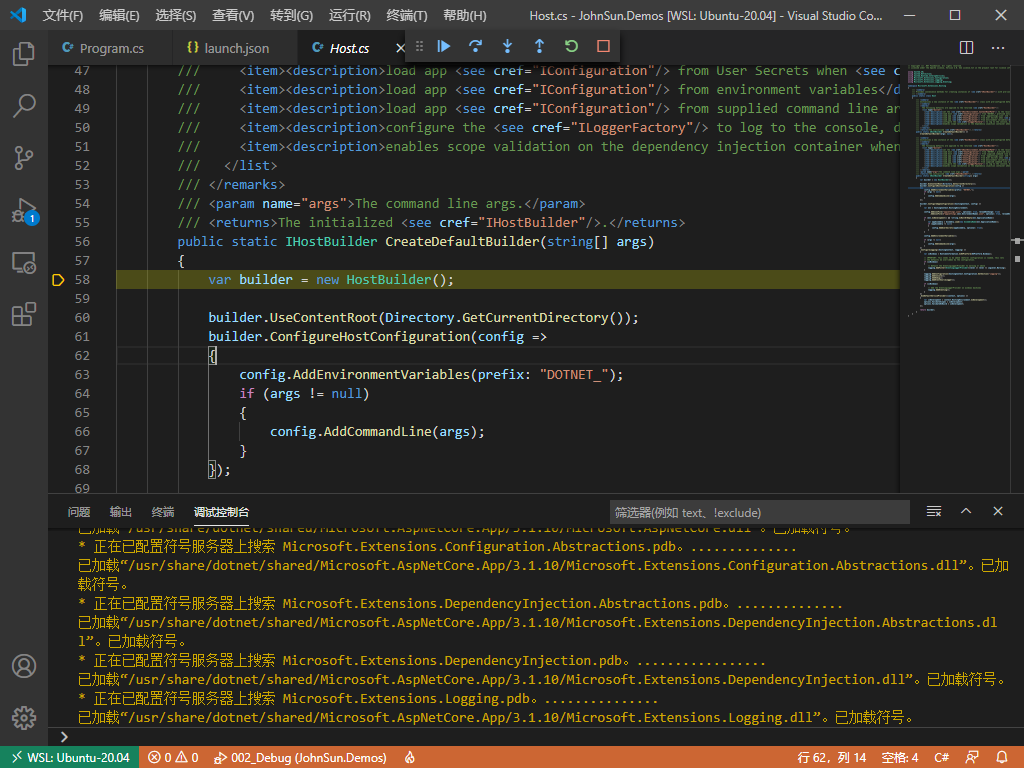
Task: Open the 运行(R) menu
Action: pyautogui.click(x=349, y=15)
